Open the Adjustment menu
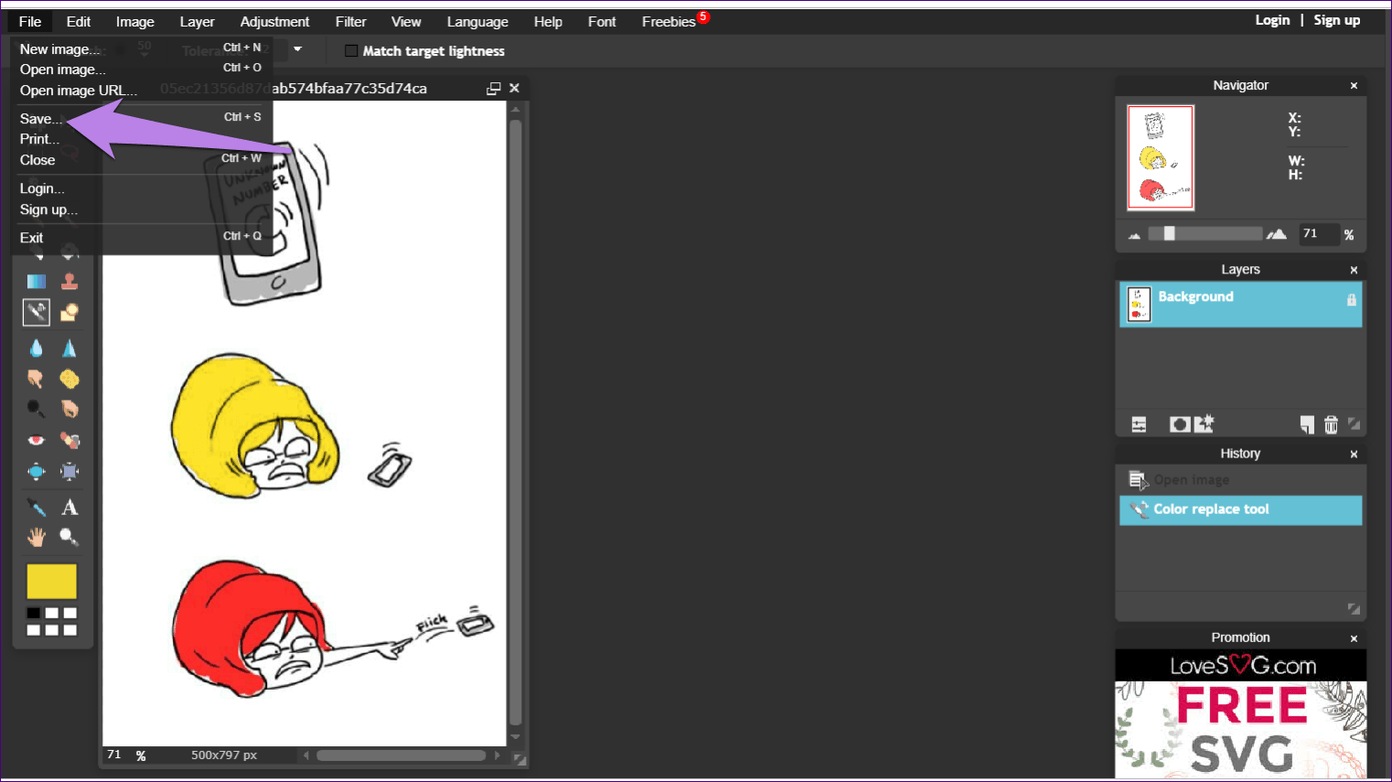Screen dimensions: 1392x782 pos(275,21)
